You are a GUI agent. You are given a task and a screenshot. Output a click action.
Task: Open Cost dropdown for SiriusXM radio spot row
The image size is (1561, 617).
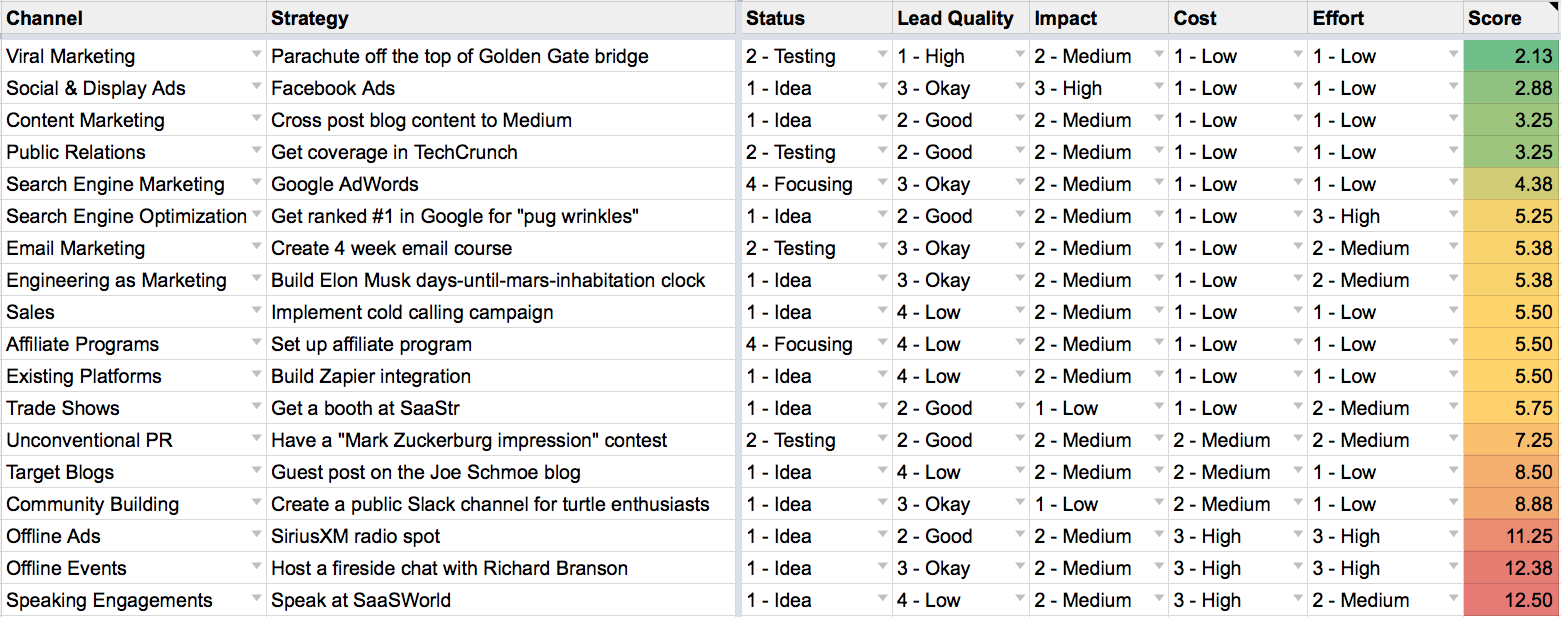pyautogui.click(x=1298, y=535)
